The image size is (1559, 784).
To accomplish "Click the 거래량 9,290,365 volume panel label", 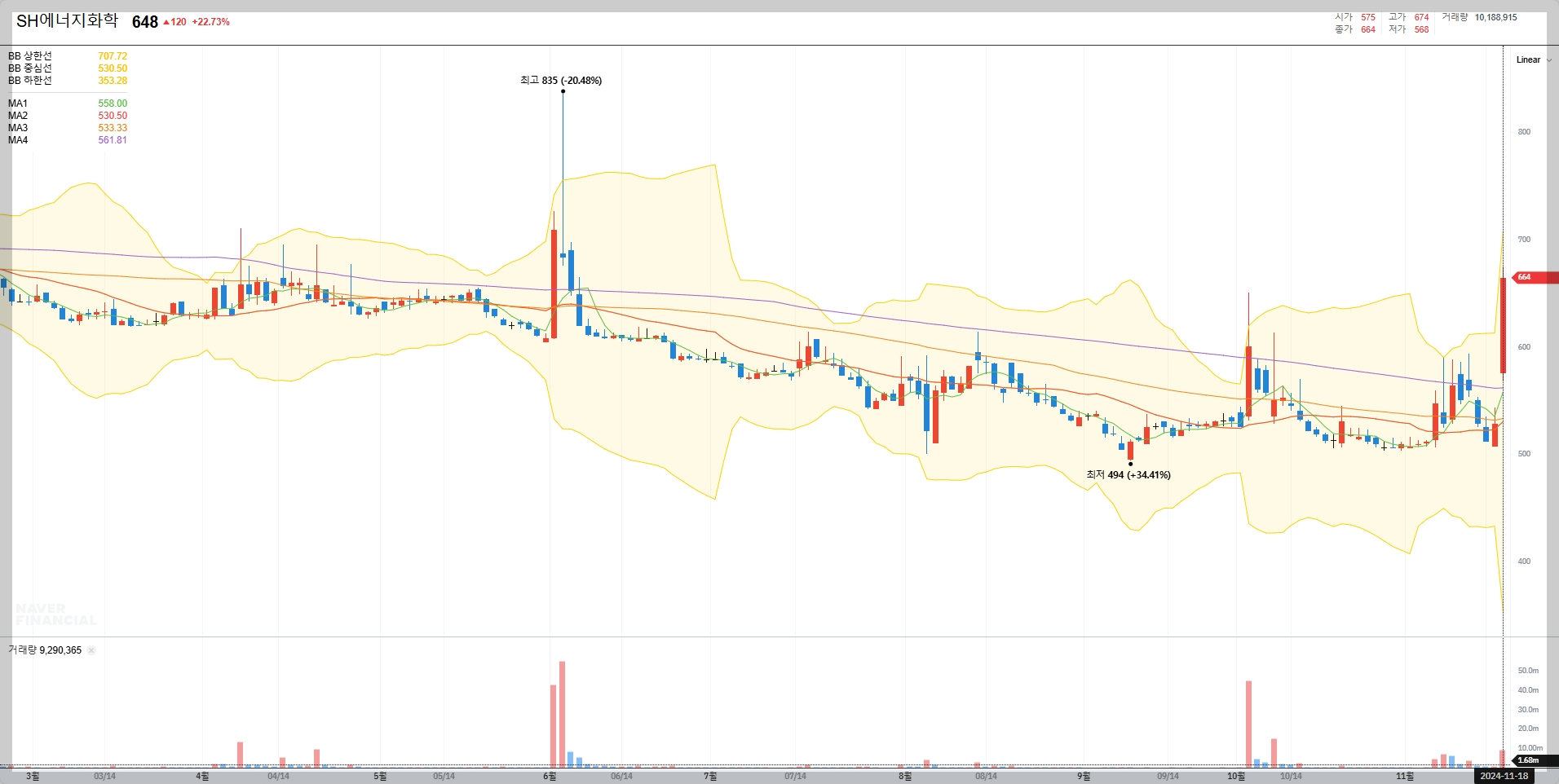I will [45, 650].
